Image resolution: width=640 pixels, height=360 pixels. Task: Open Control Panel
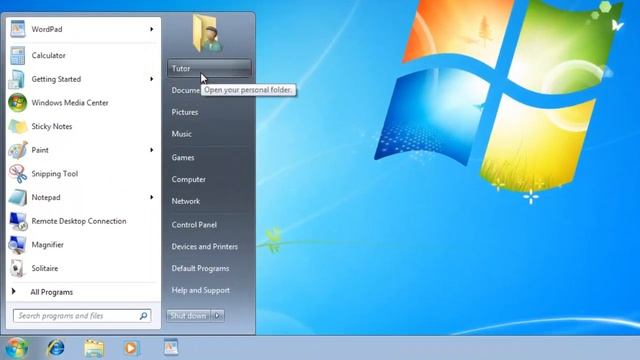point(194,224)
